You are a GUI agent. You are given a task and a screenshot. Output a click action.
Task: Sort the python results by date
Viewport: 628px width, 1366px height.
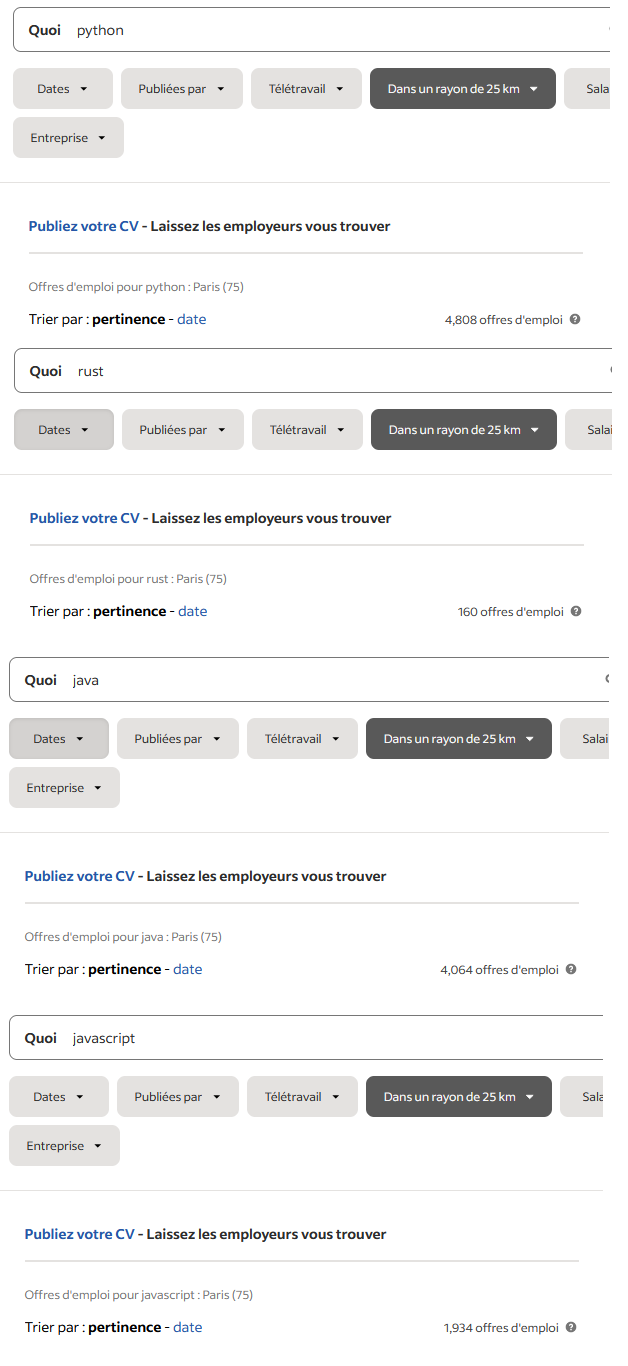point(192,320)
